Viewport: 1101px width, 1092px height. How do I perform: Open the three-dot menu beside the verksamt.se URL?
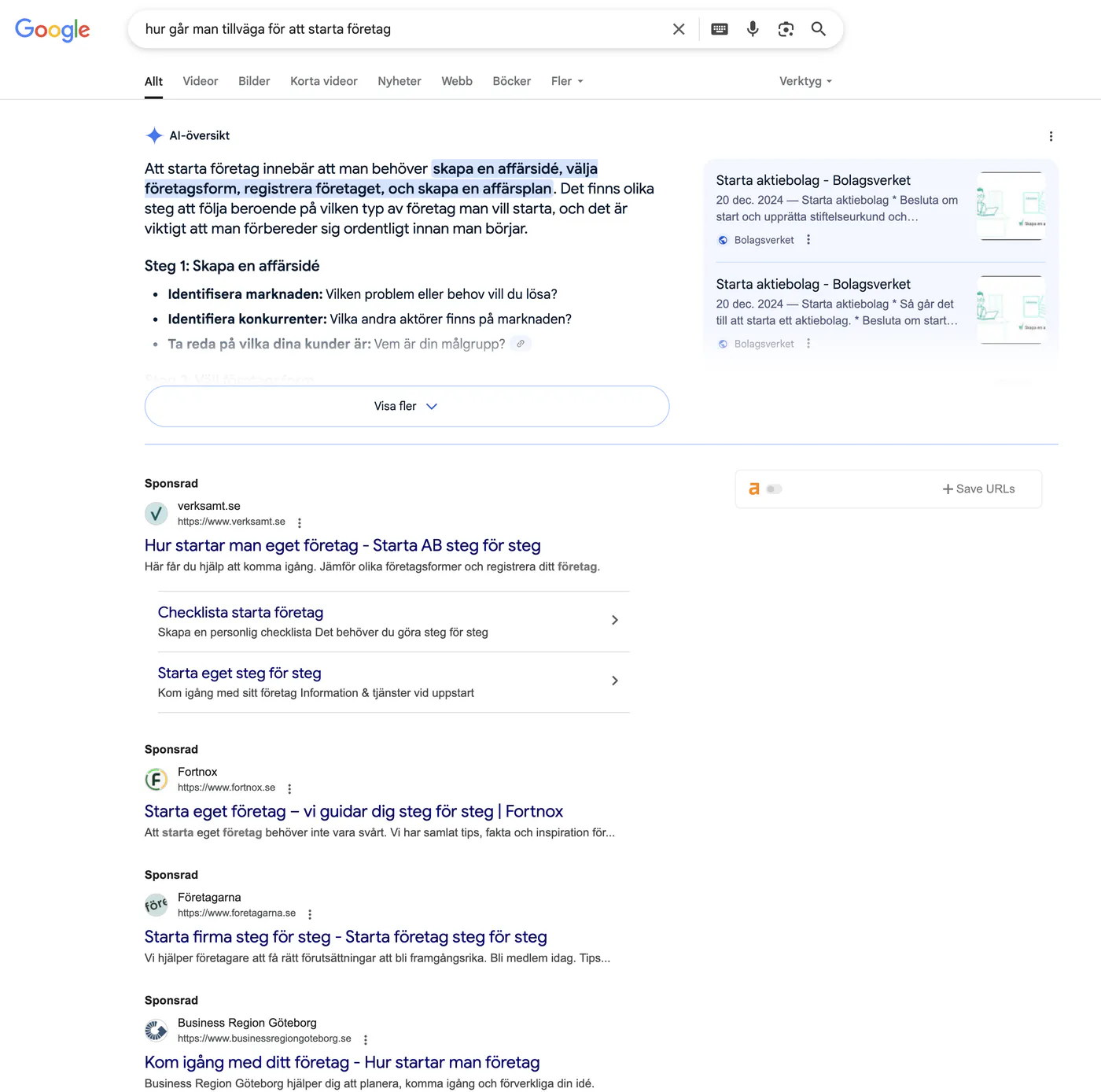click(x=300, y=522)
